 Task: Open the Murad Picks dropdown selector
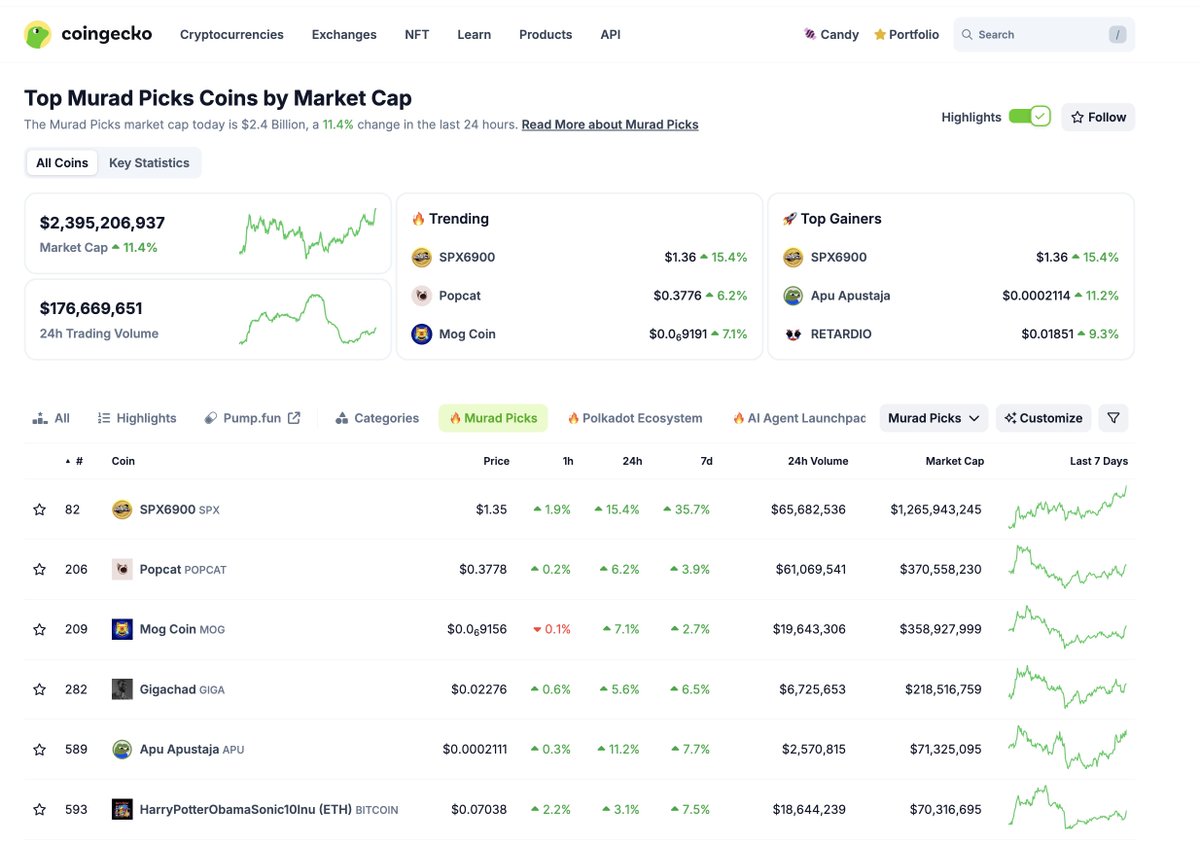933,417
